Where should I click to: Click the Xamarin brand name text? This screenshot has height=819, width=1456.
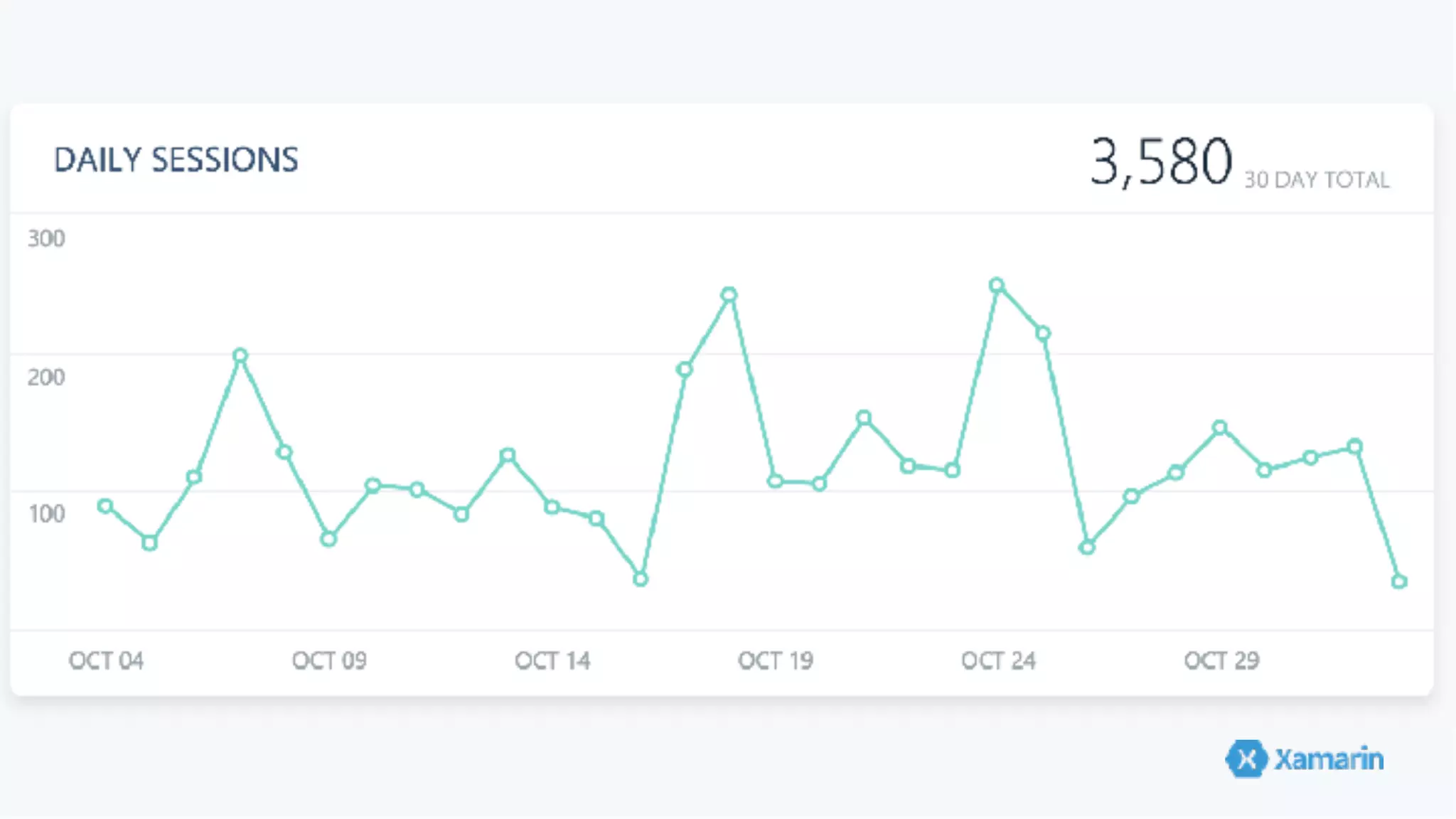(1328, 759)
